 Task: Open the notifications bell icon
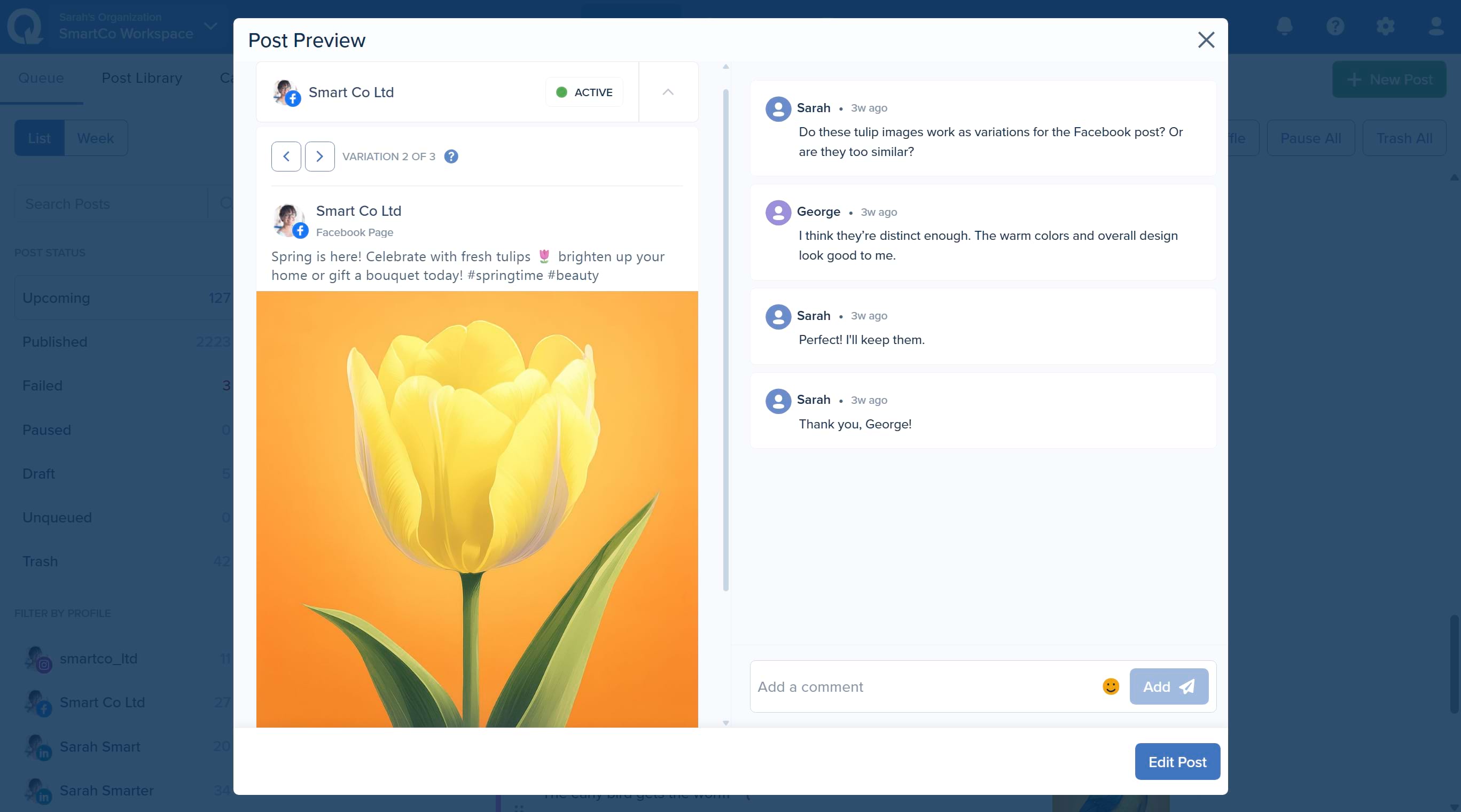click(1284, 26)
